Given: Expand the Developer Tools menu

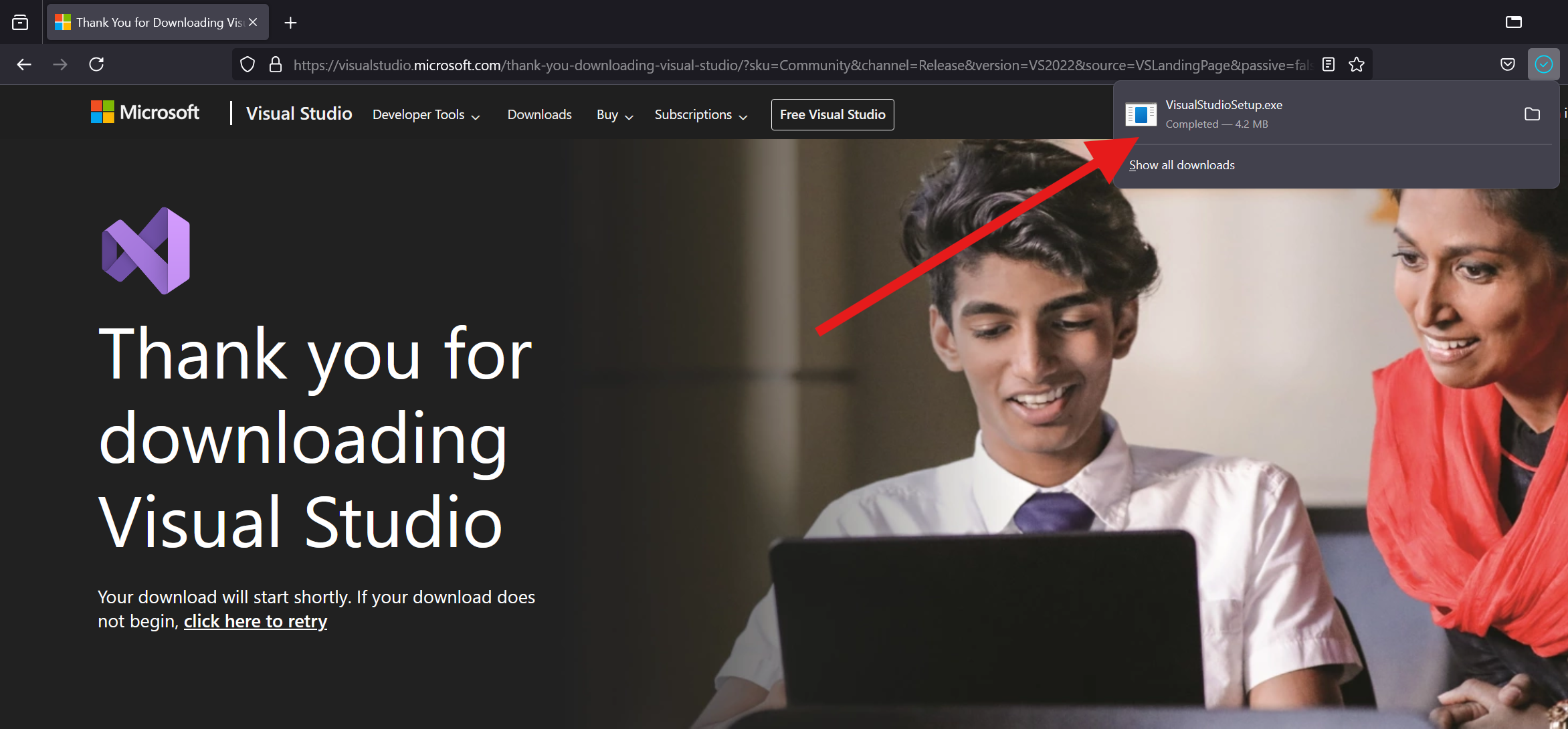Looking at the screenshot, I should tap(426, 115).
